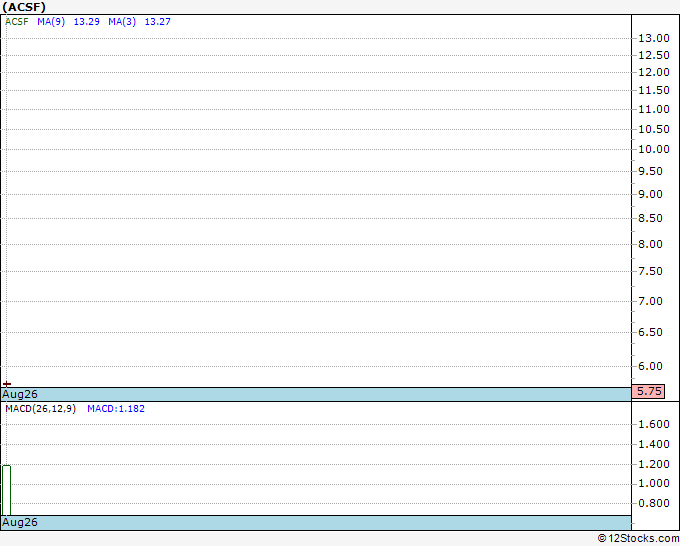Click the MA(3) legend label
Image resolution: width=680 pixels, height=546 pixels.
pyautogui.click(x=122, y=22)
